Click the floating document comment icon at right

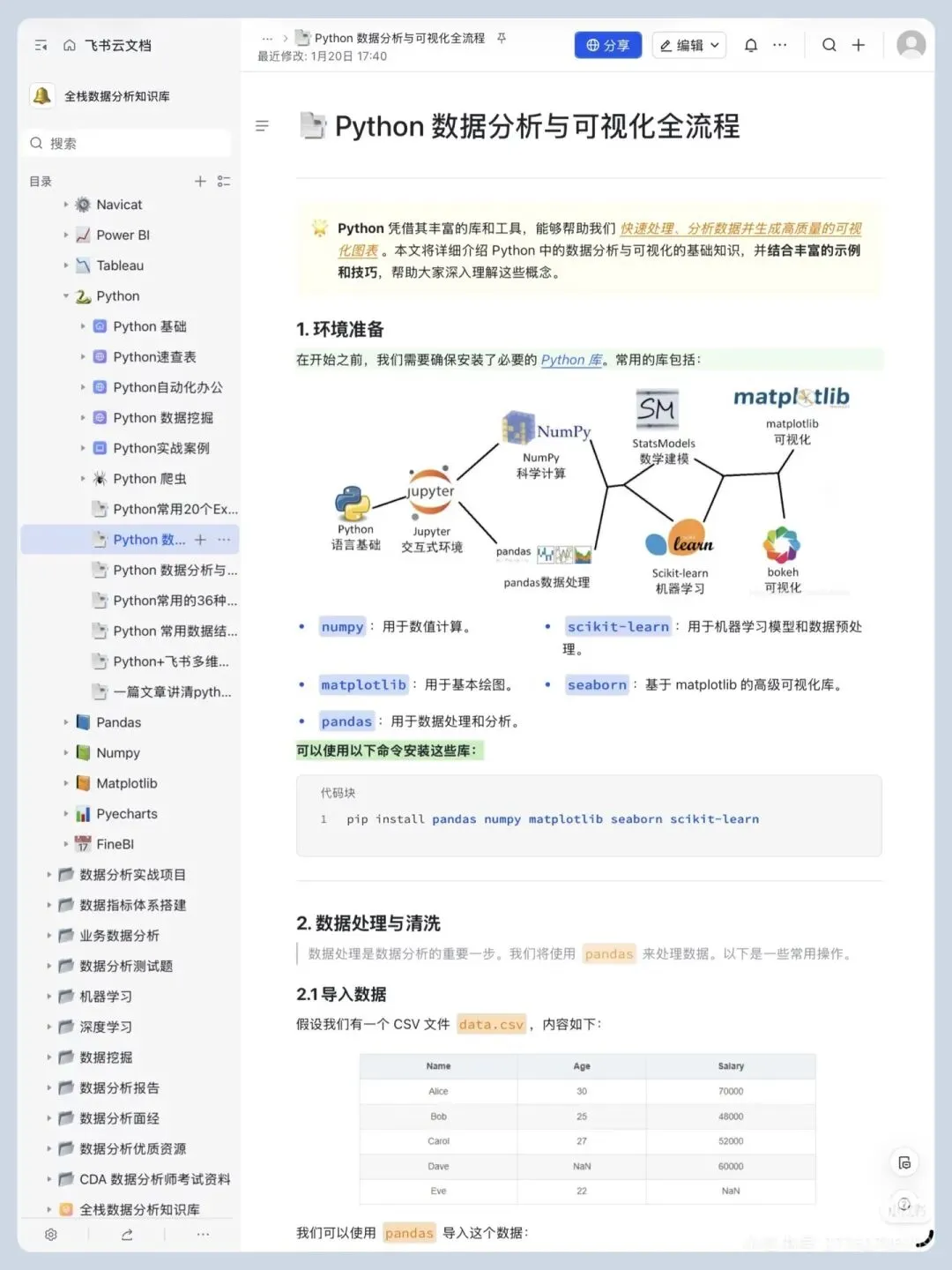(x=904, y=1163)
